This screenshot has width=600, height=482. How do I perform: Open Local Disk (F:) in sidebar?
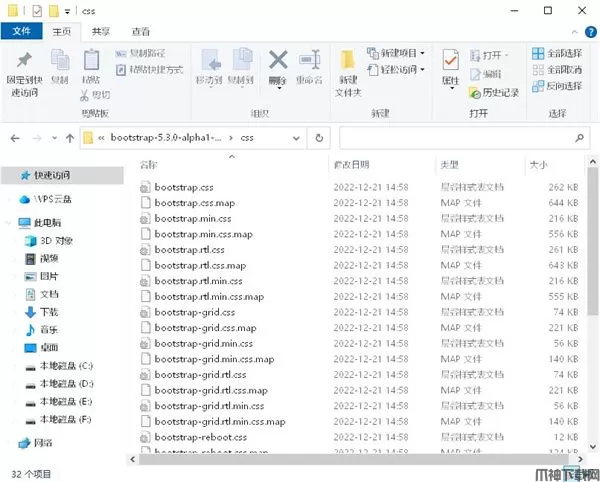[59, 420]
